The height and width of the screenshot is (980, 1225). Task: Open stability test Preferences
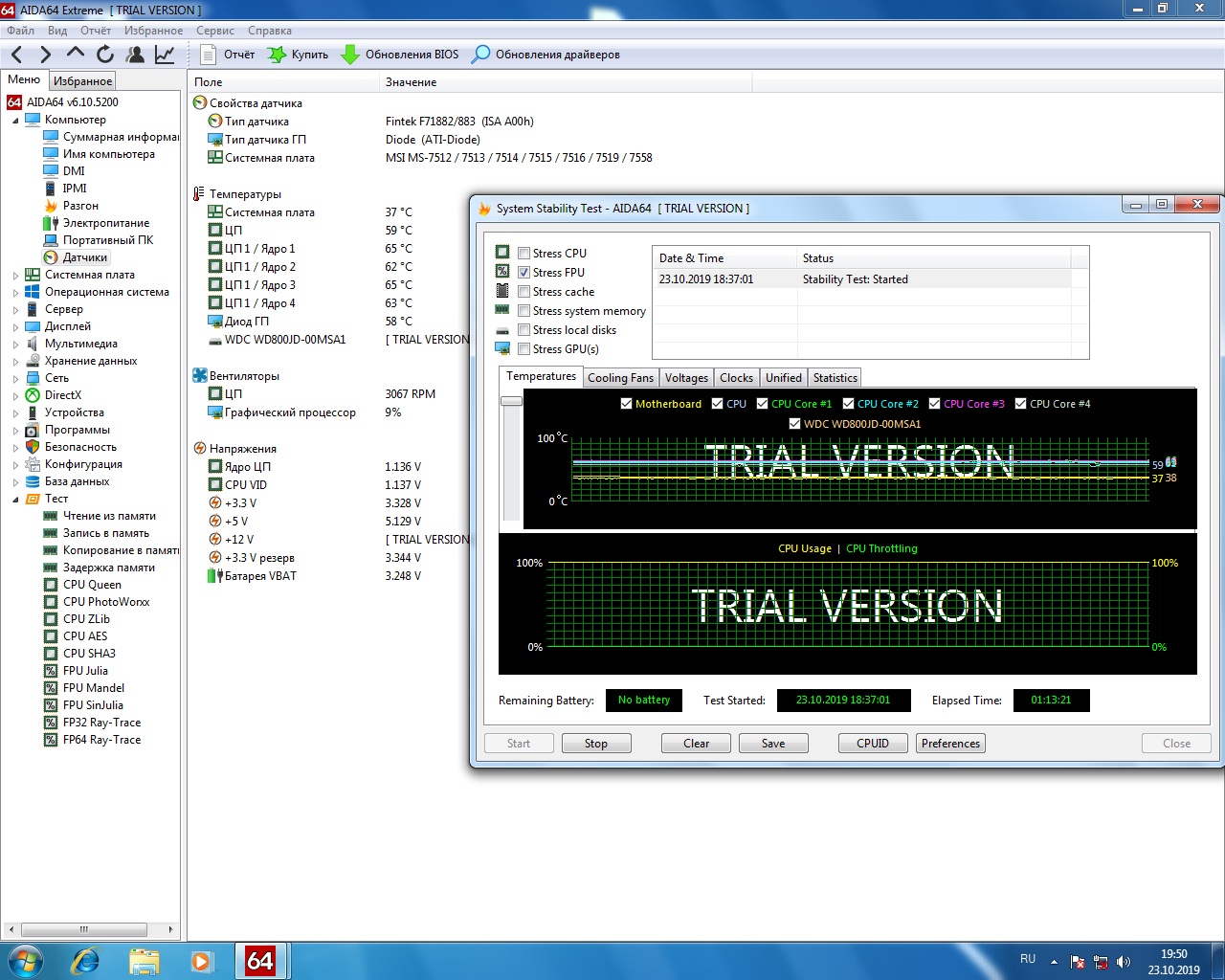pyautogui.click(x=950, y=744)
